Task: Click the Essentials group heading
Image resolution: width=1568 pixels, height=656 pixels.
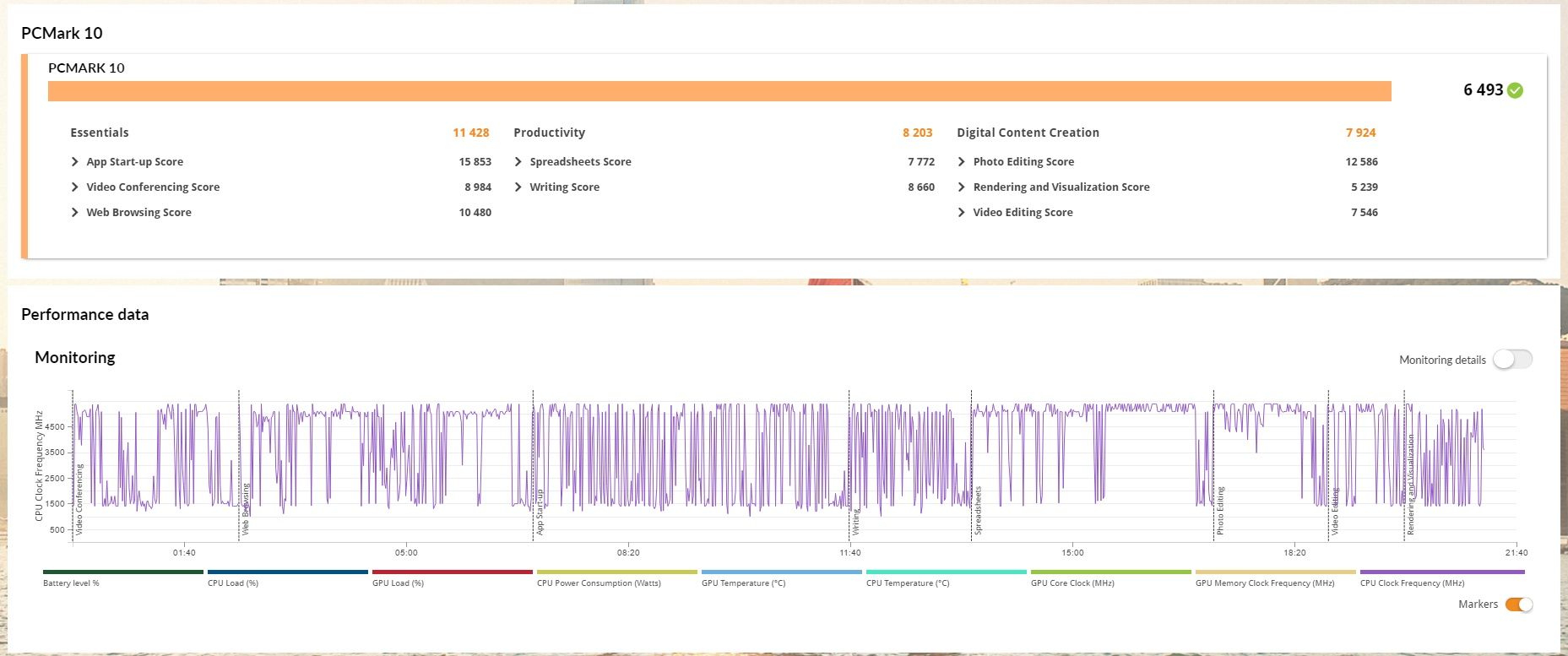Action: coord(100,133)
